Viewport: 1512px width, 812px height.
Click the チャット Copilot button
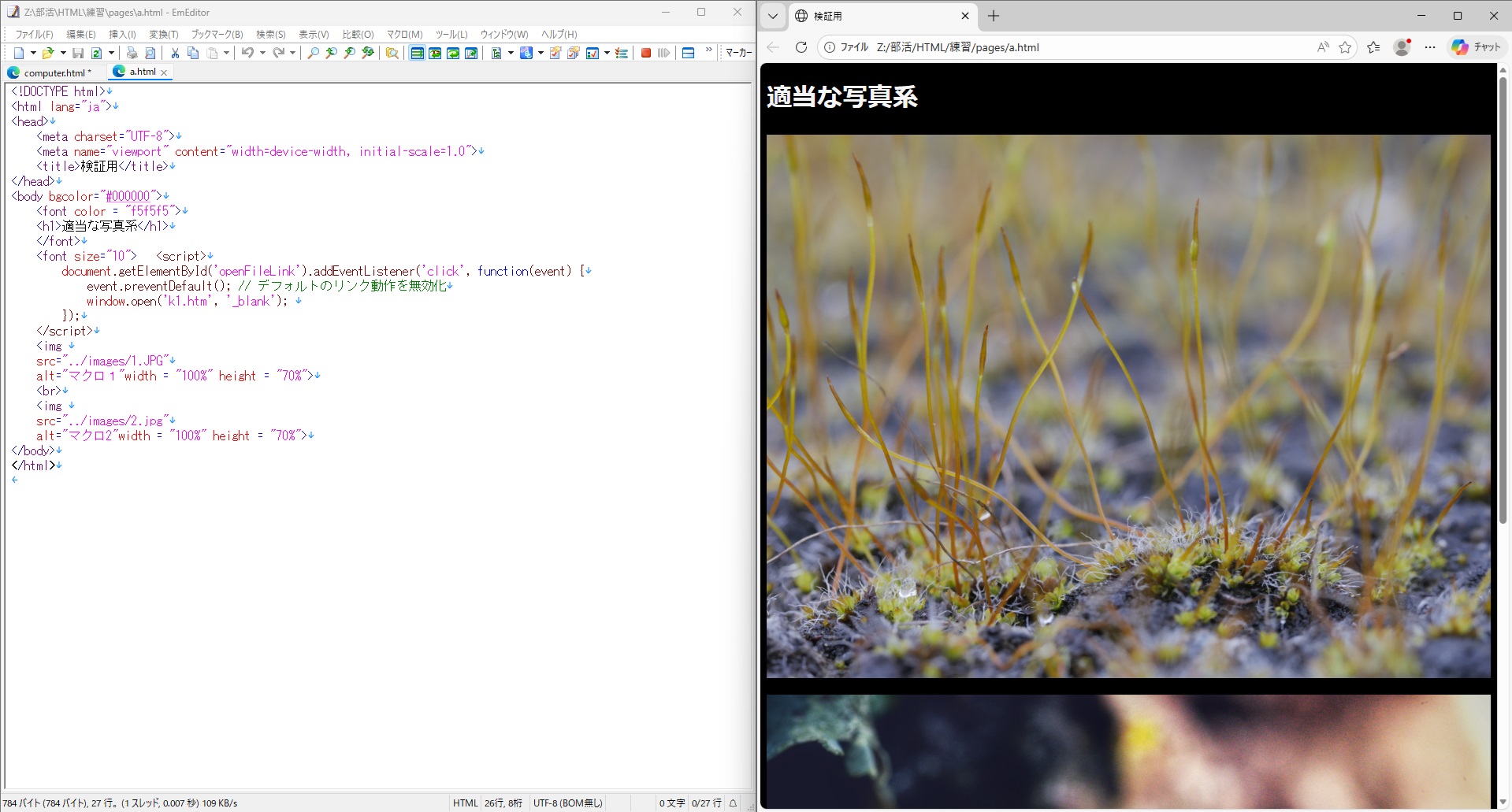click(x=1477, y=47)
